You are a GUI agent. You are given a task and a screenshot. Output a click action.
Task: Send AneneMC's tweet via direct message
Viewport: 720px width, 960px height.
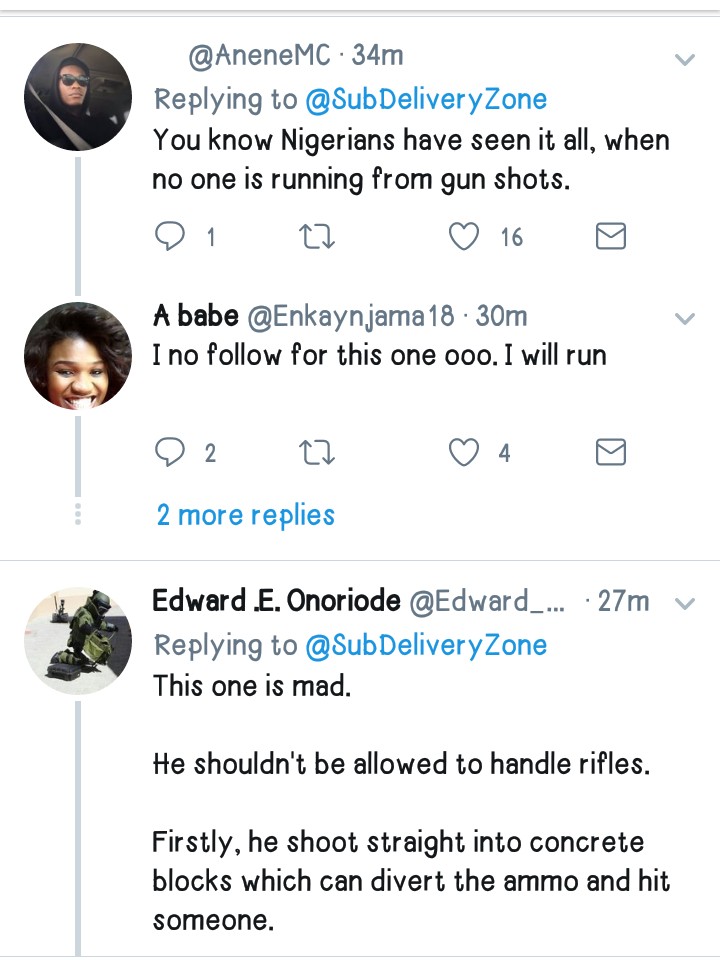click(x=610, y=236)
